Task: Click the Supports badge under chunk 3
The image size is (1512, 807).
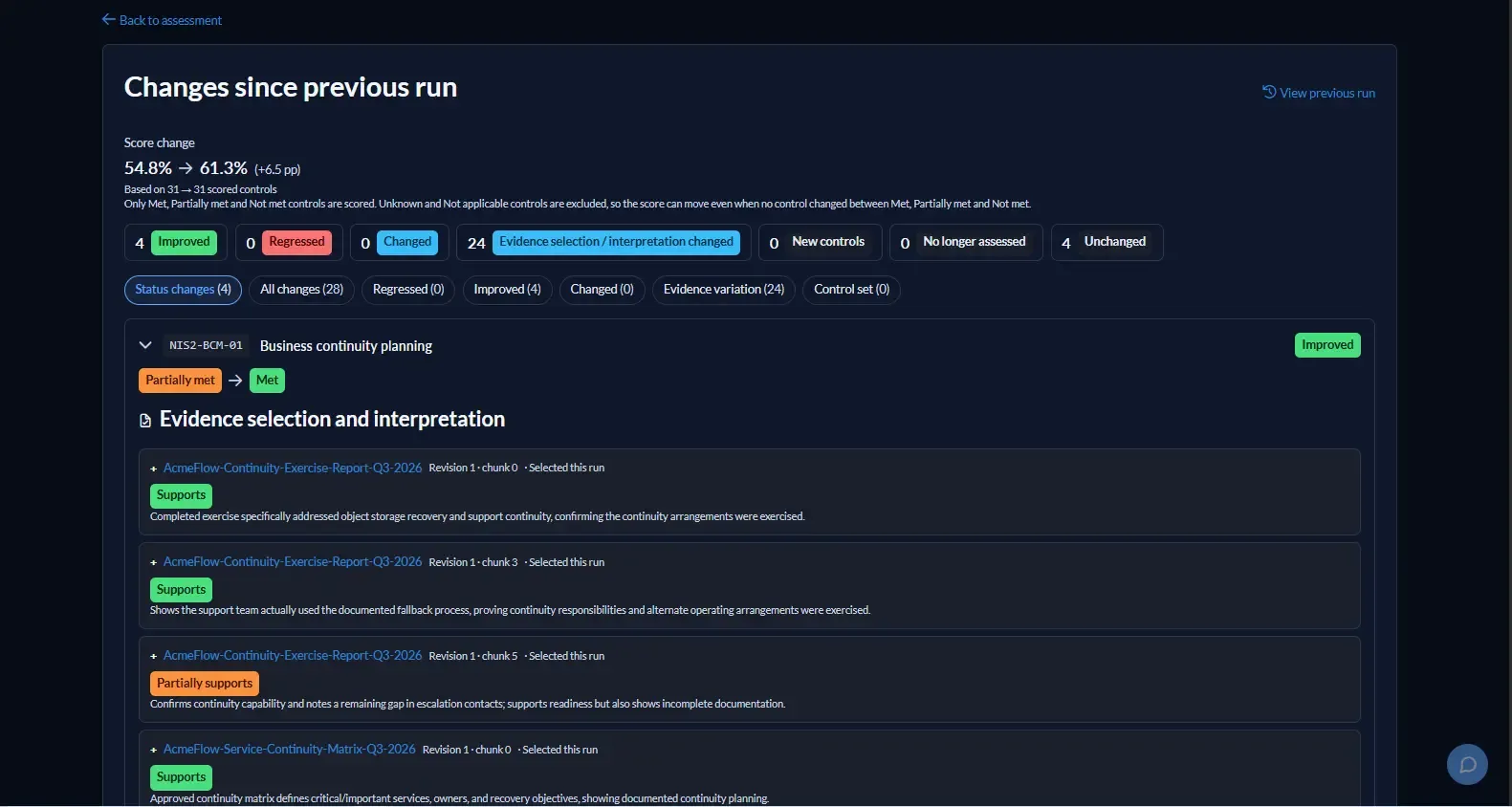Action: click(x=181, y=590)
